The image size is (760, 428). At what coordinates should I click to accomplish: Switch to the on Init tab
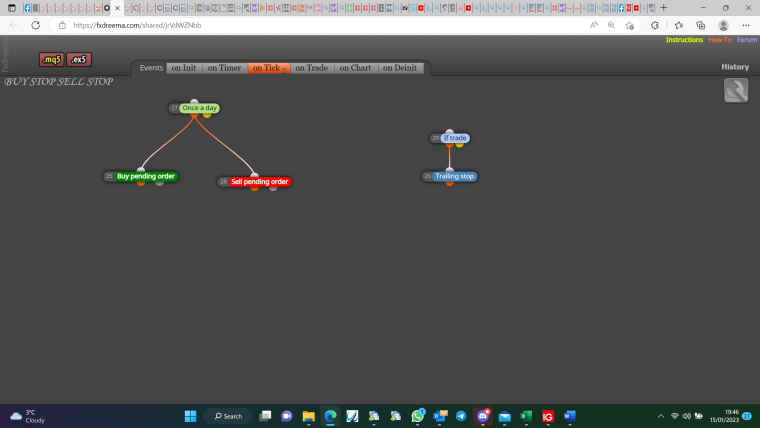pos(184,68)
